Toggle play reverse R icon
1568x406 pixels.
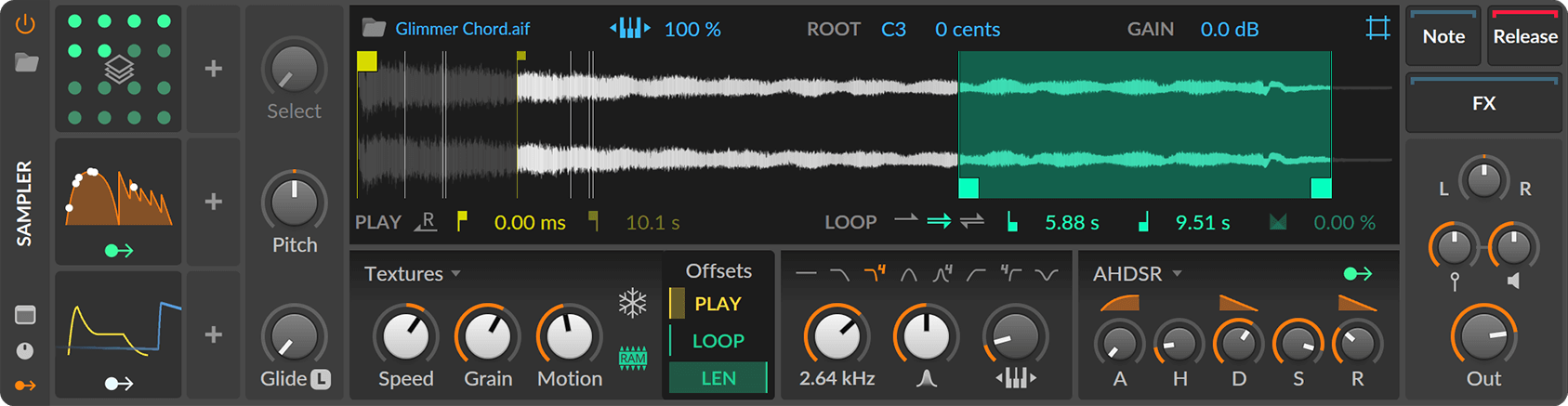tap(426, 222)
